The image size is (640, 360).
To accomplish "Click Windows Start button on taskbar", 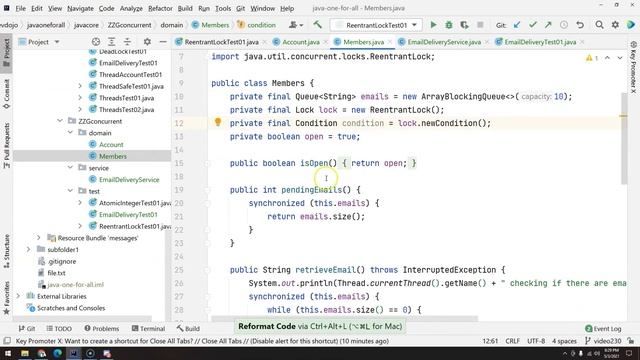I will click(8, 353).
